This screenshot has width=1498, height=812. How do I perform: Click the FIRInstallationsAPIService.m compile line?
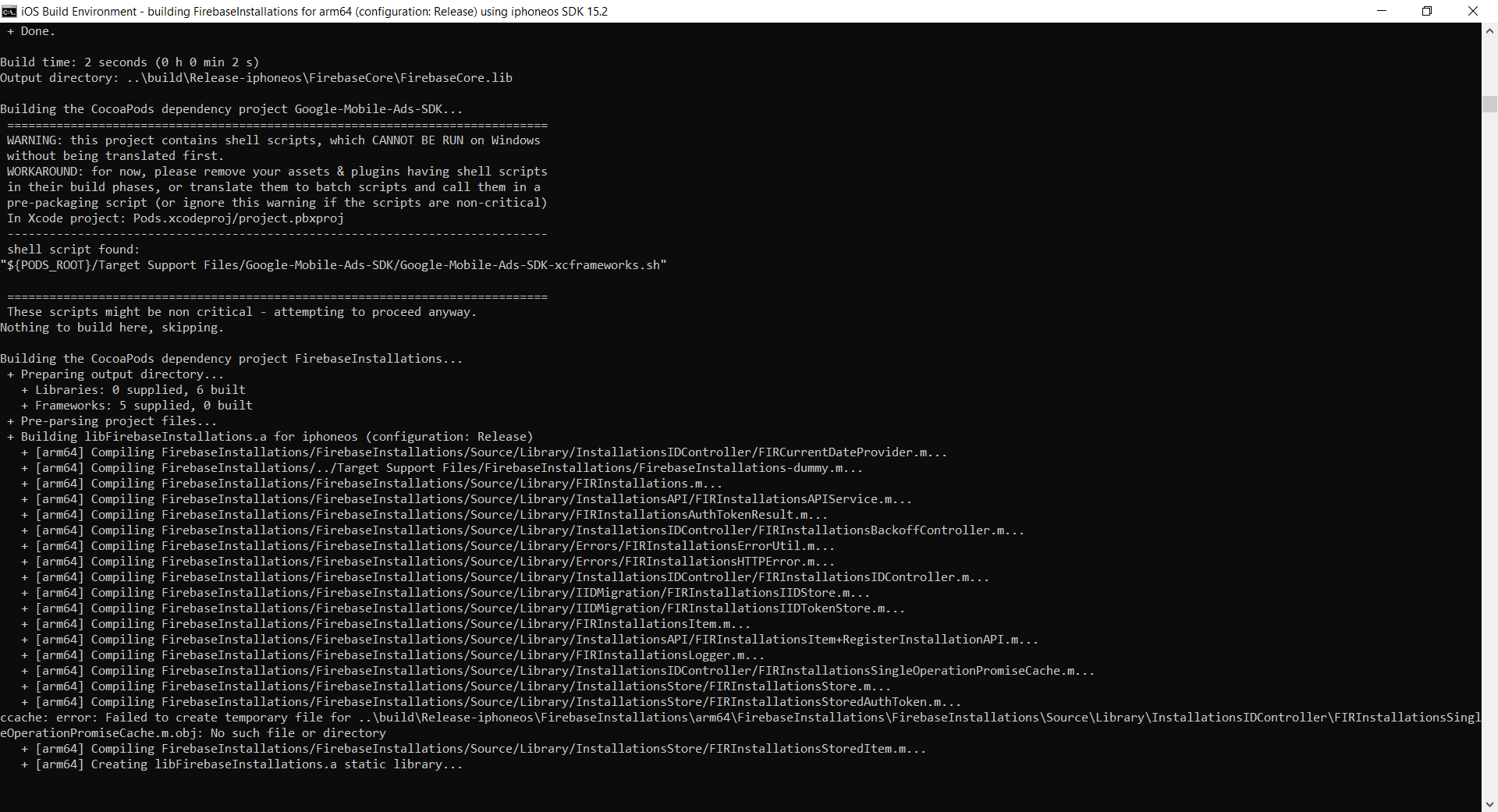(x=467, y=499)
